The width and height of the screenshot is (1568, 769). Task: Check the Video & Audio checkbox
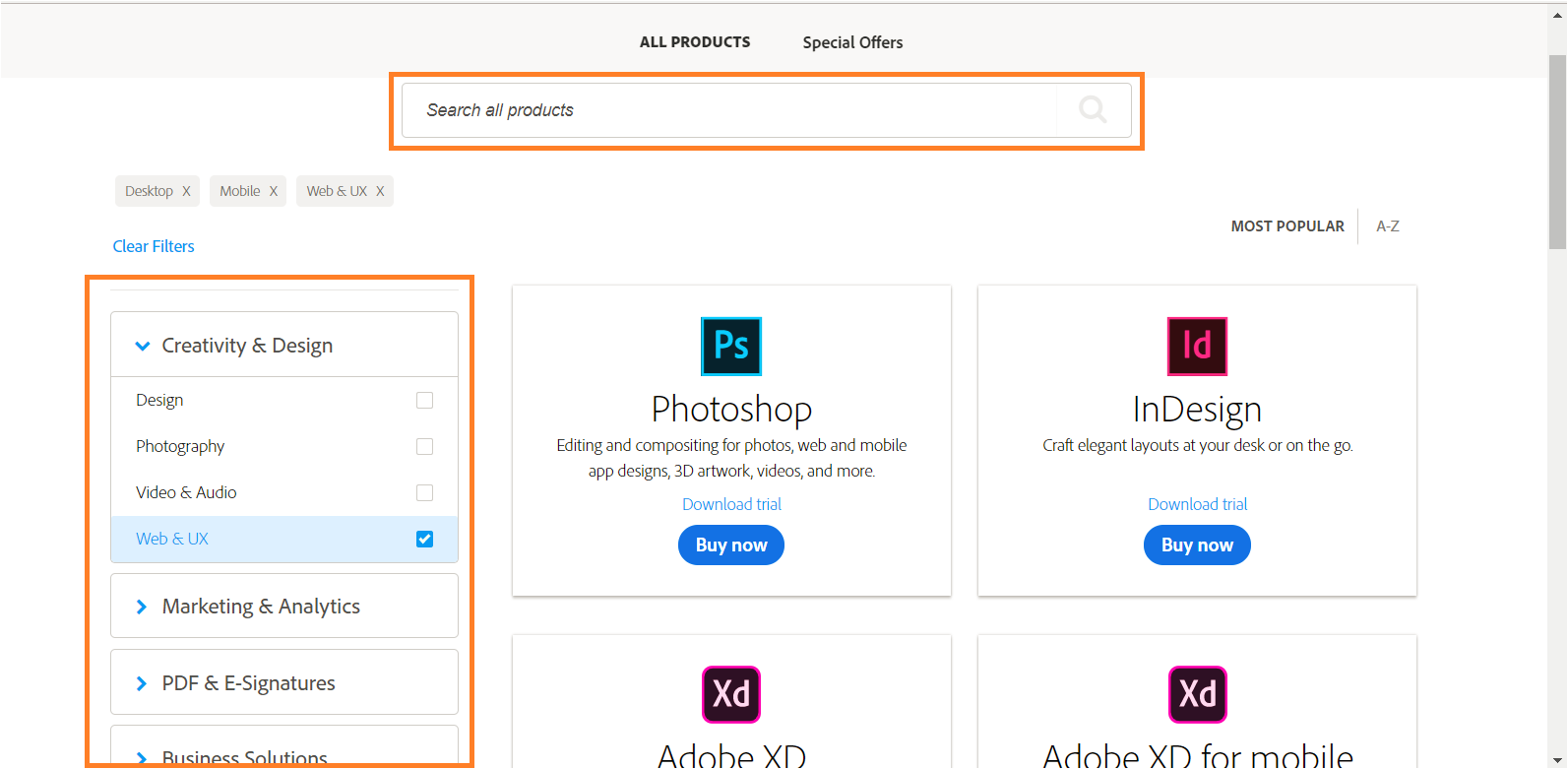[424, 492]
